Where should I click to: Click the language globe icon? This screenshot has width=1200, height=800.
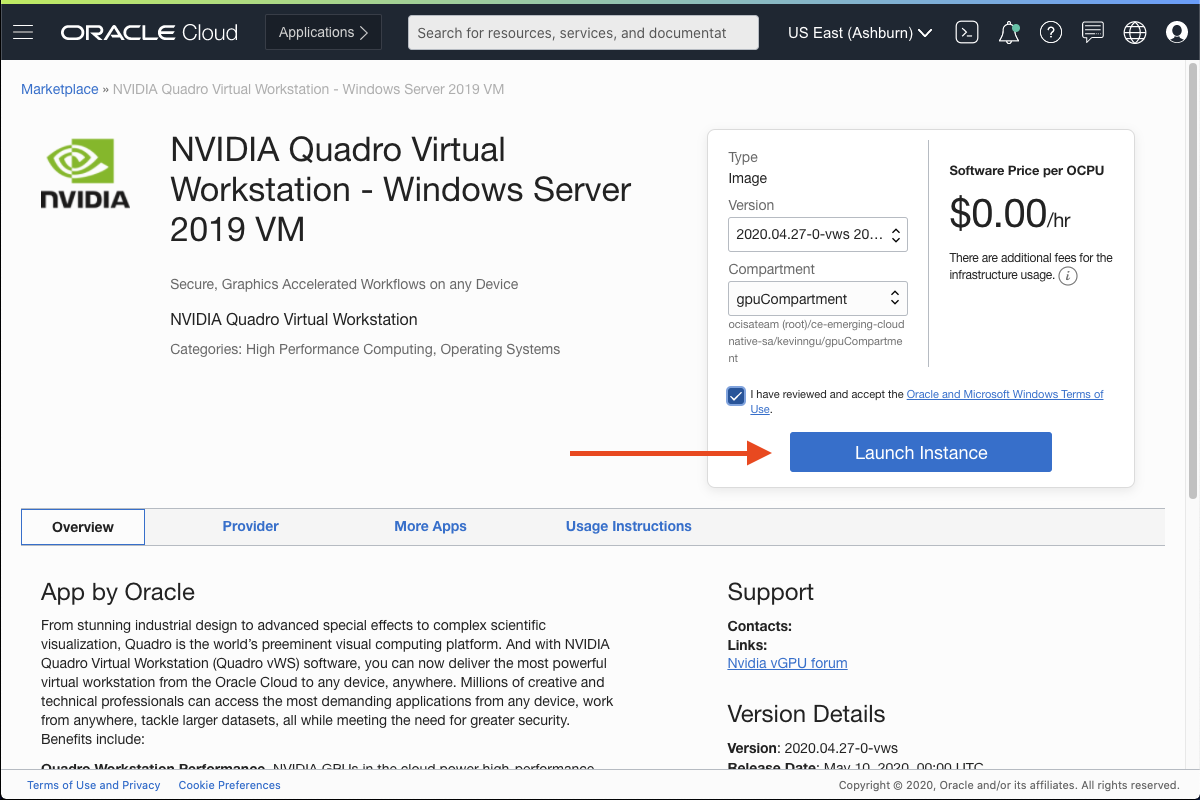point(1134,31)
